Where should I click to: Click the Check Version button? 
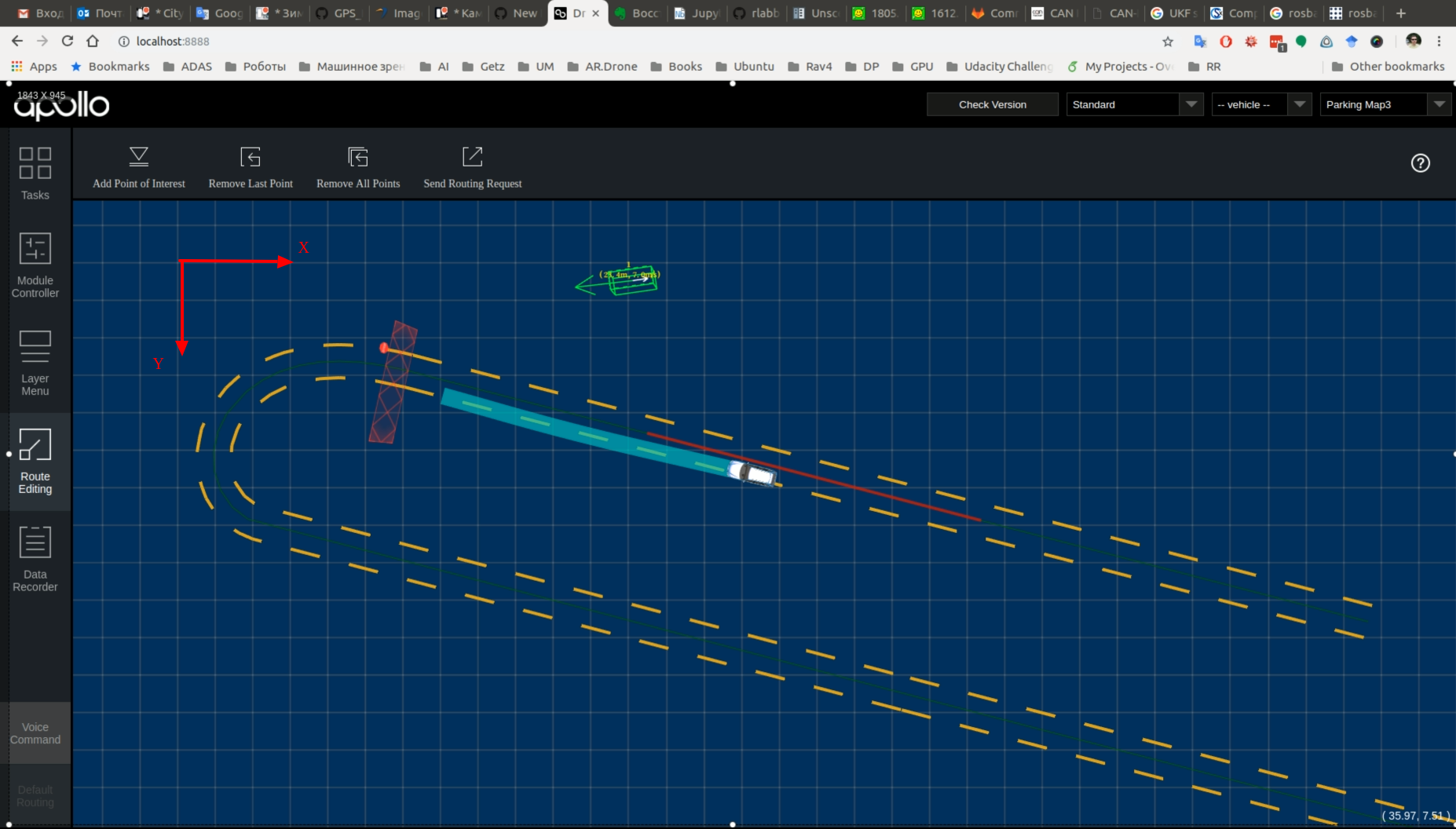pos(993,104)
